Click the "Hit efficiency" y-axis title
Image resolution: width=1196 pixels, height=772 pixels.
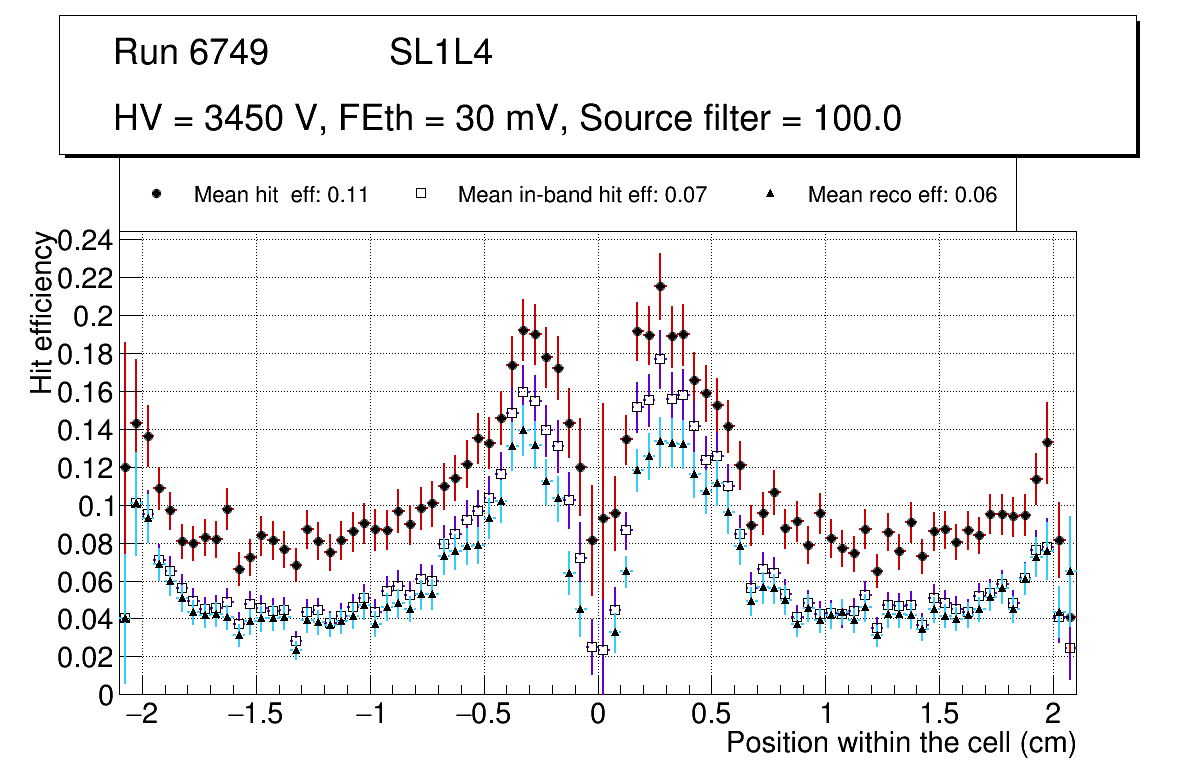[42, 312]
